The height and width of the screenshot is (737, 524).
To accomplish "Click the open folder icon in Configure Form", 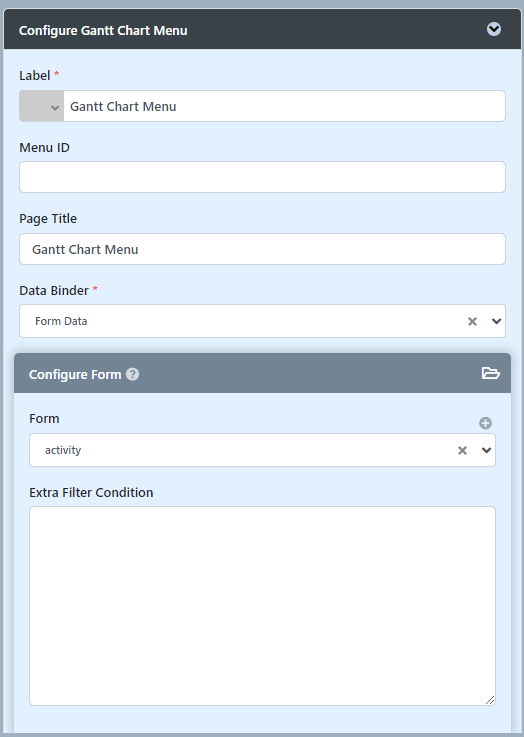I will click(x=491, y=373).
